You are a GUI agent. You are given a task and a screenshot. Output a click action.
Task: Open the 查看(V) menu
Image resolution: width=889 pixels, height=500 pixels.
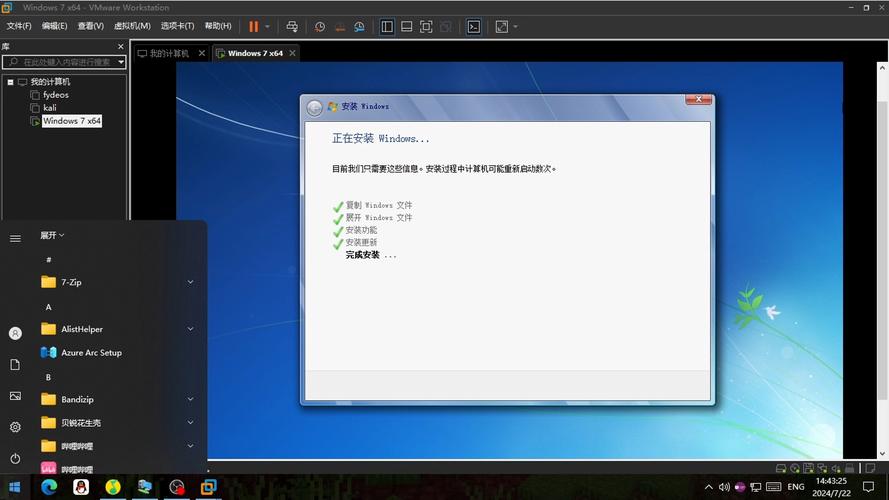91,26
